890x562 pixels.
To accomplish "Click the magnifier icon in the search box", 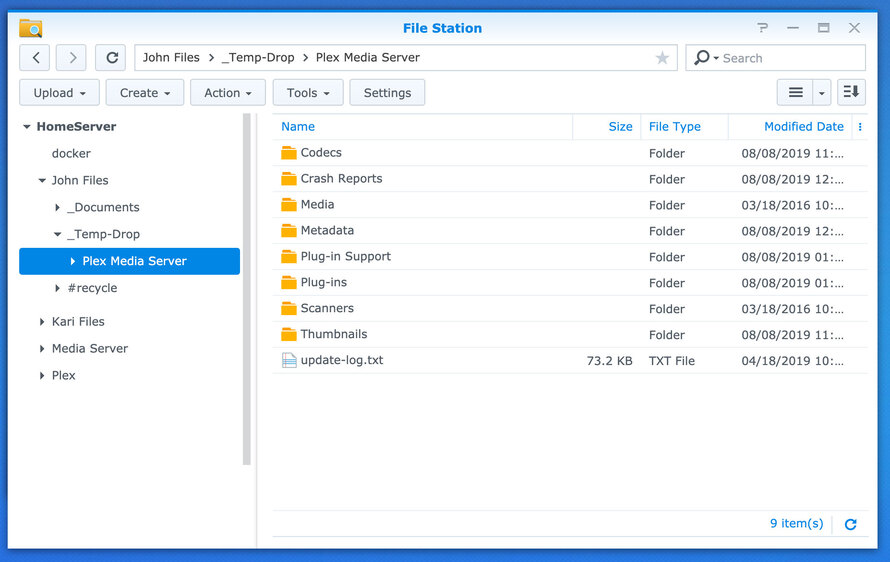I will (702, 57).
